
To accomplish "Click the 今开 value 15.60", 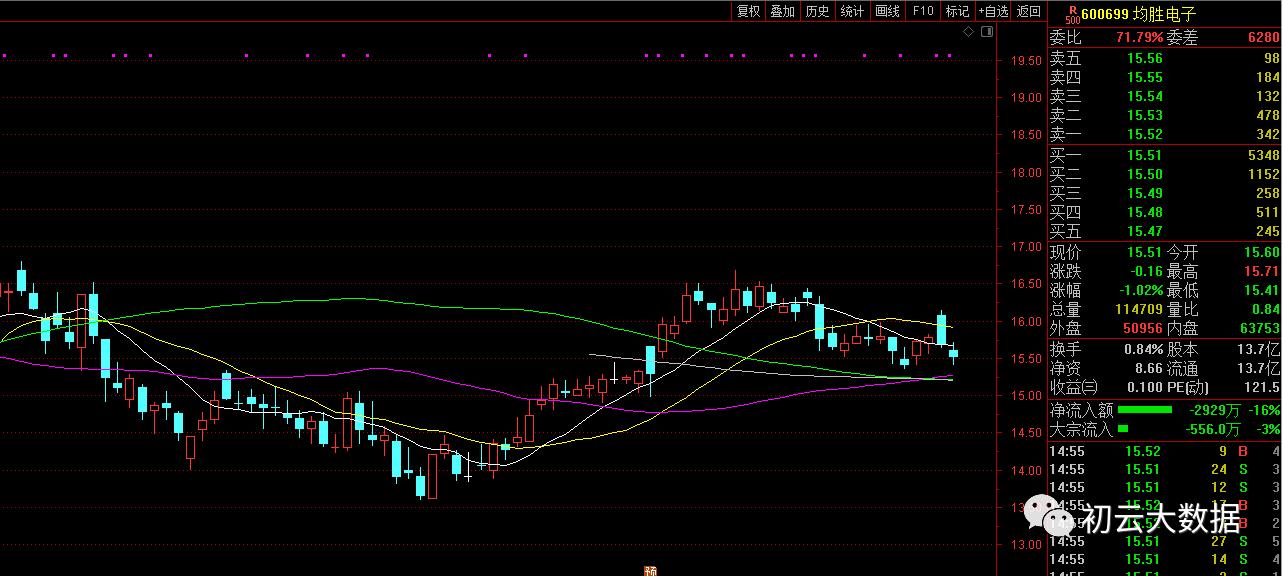I will (x=1262, y=253).
